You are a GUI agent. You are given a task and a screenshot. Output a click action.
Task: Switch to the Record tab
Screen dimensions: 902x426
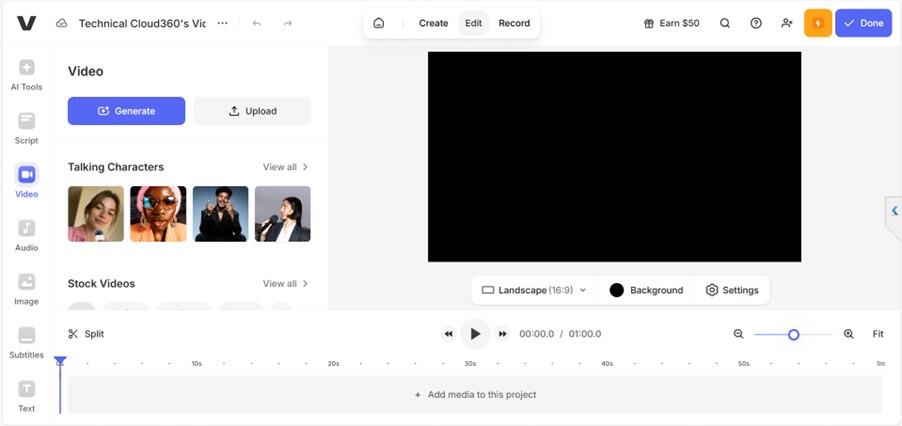click(x=514, y=24)
